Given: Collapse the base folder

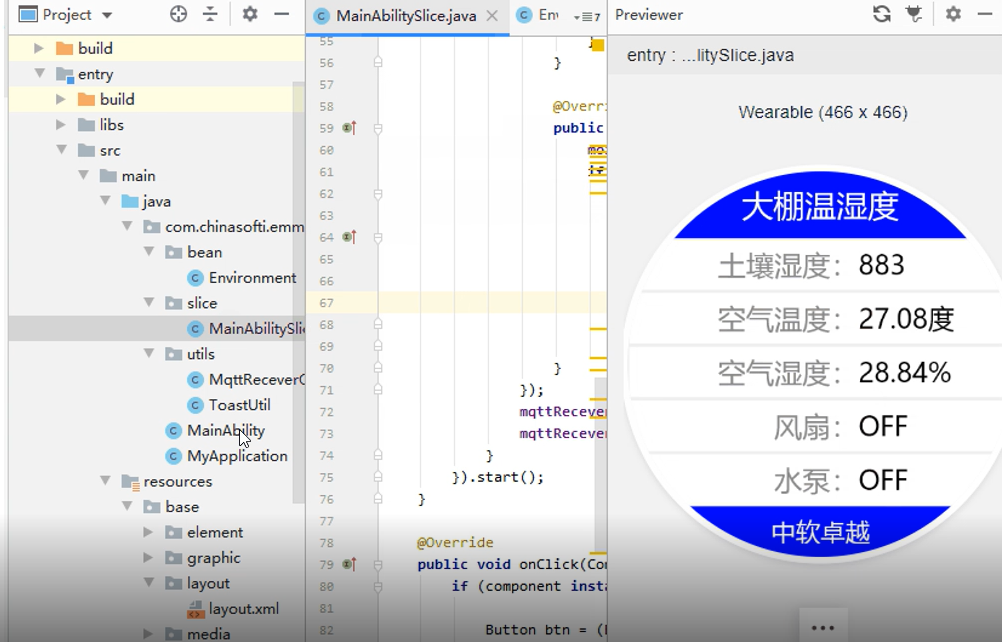Looking at the screenshot, I should click(127, 507).
